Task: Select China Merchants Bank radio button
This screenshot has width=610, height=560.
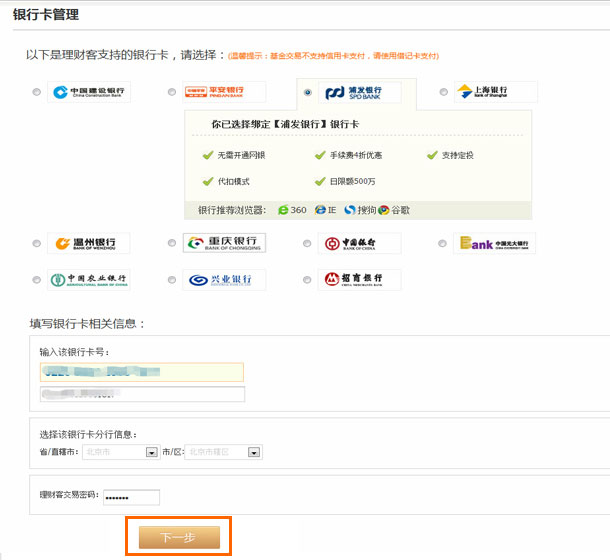Action: [x=307, y=279]
